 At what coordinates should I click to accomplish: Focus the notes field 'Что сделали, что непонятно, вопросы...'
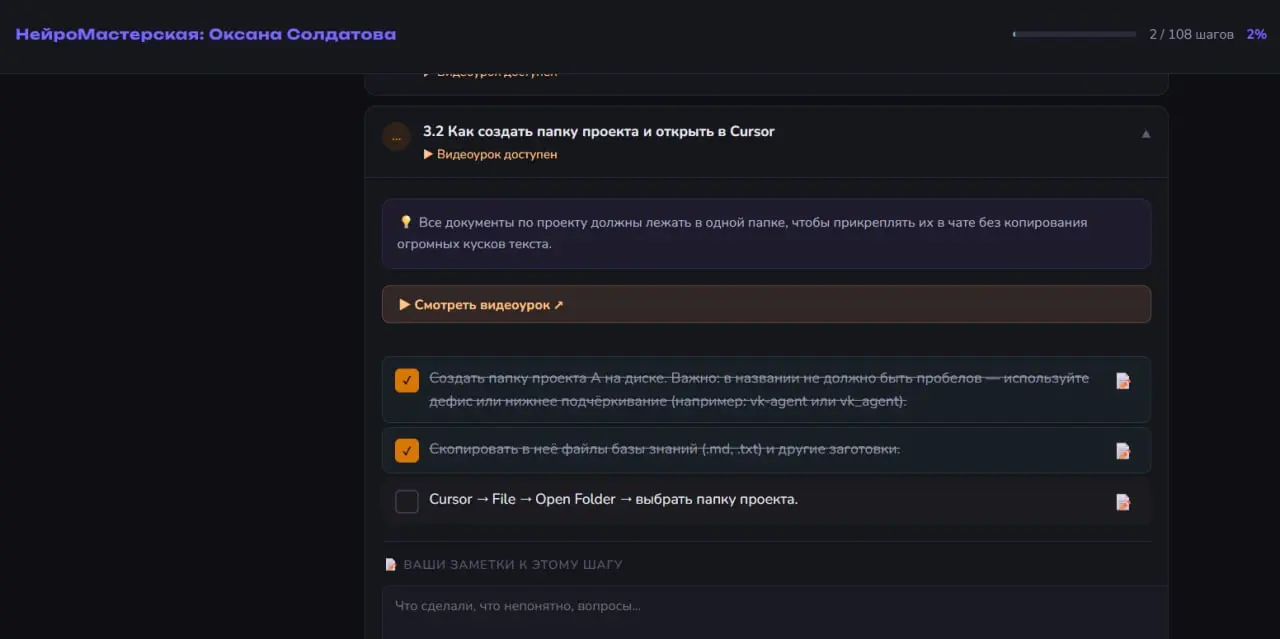click(x=774, y=612)
